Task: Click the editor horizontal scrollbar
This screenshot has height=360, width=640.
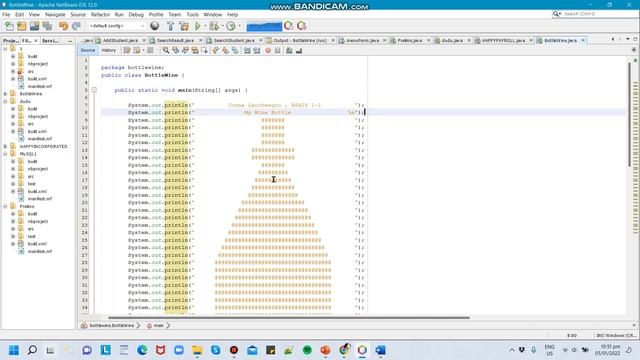Action: (x=289, y=318)
